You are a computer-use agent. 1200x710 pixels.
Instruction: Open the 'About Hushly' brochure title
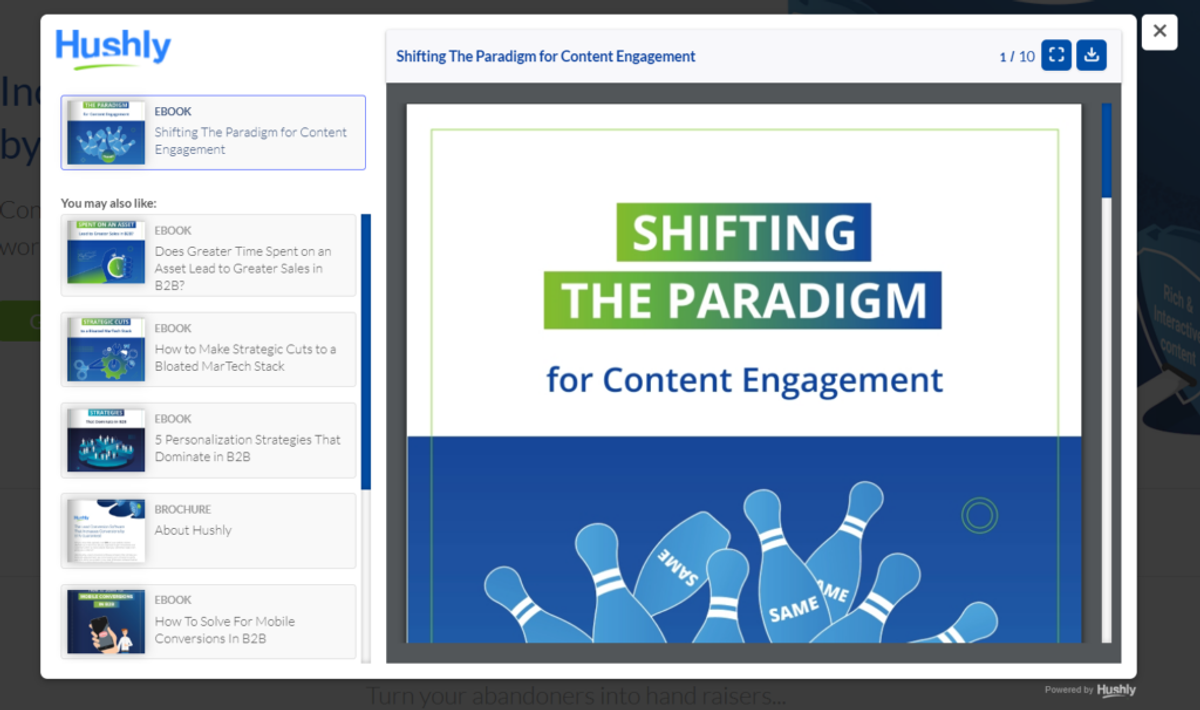pyautogui.click(x=193, y=530)
